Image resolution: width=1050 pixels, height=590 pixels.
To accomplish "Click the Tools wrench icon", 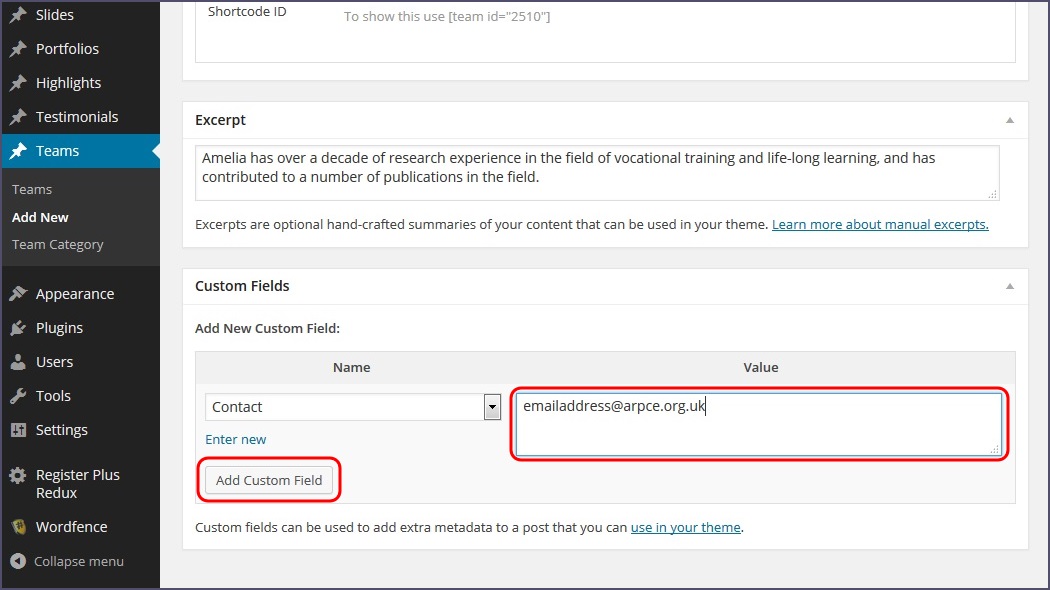I will (x=18, y=396).
